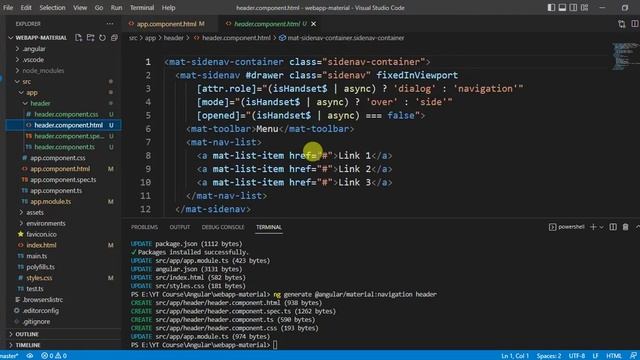Switch to the Debug Console tab
Viewport: 640px width, 360px height.
pos(223,227)
